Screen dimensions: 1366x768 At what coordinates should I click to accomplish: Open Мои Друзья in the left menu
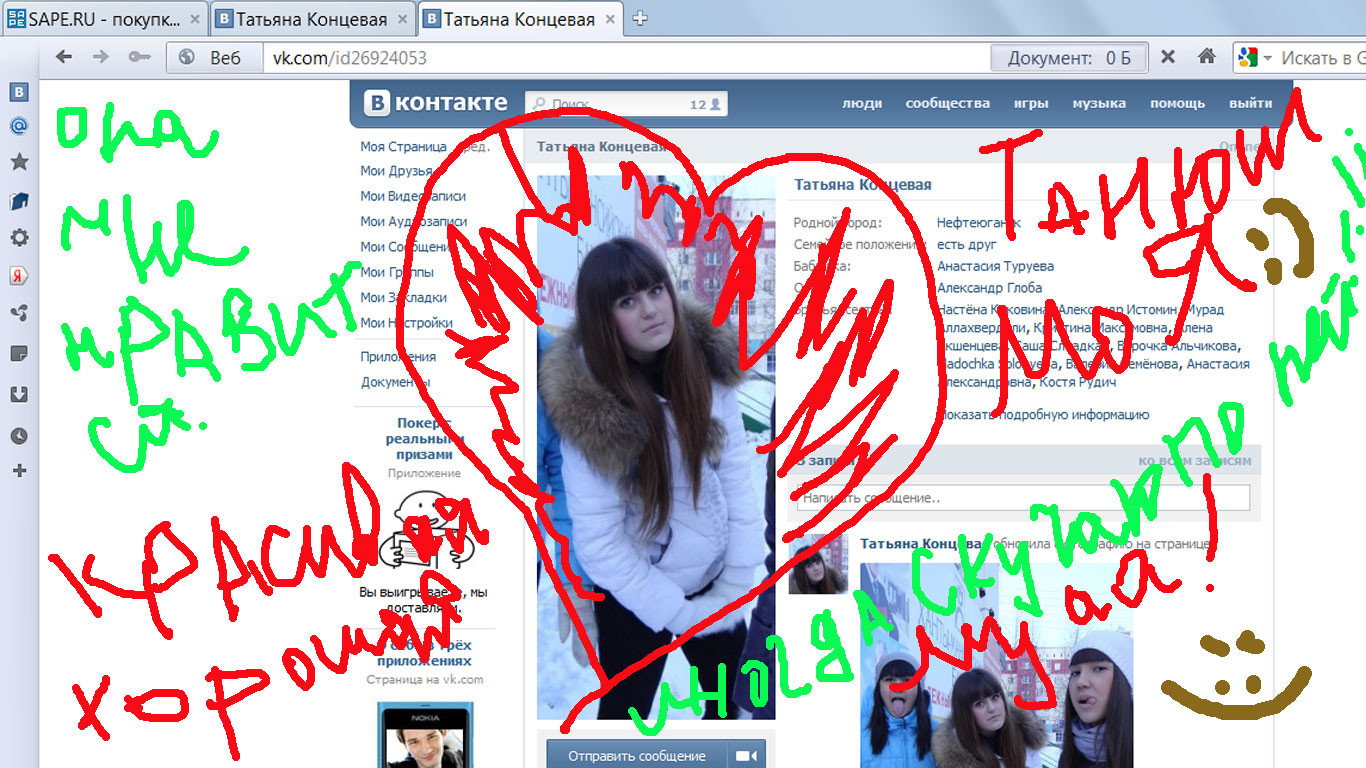(x=396, y=171)
